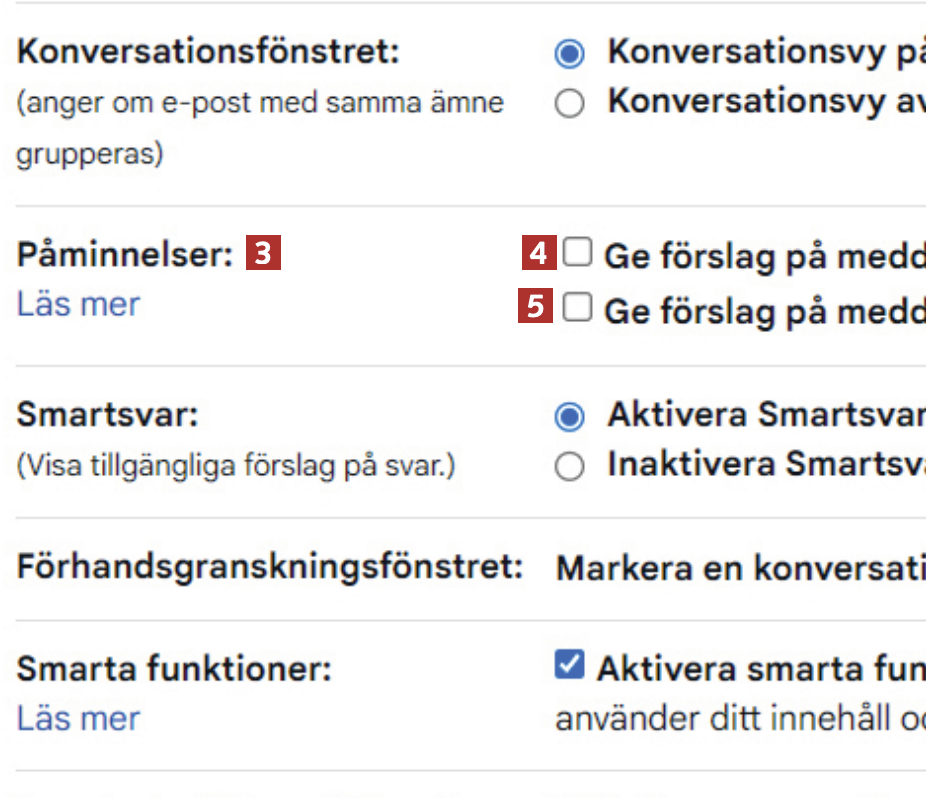The height and width of the screenshot is (798, 926).
Task: Uncheck the "Aktivera smarta funktioner" checkbox
Action: pos(569,665)
